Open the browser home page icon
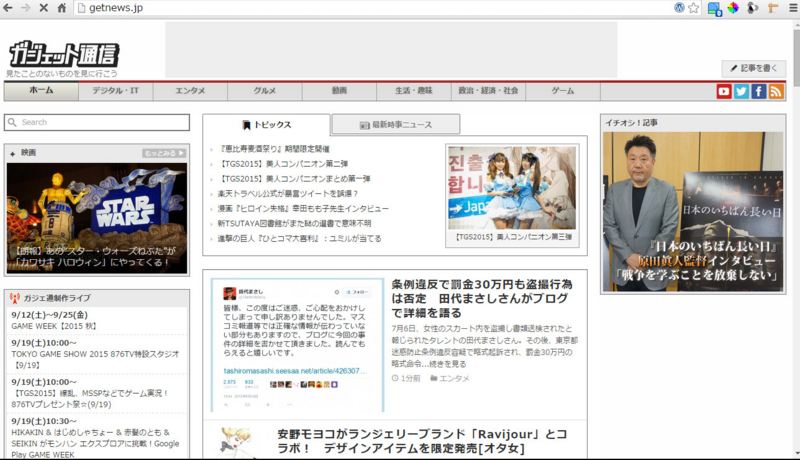800x460 pixels. [x=62, y=8]
